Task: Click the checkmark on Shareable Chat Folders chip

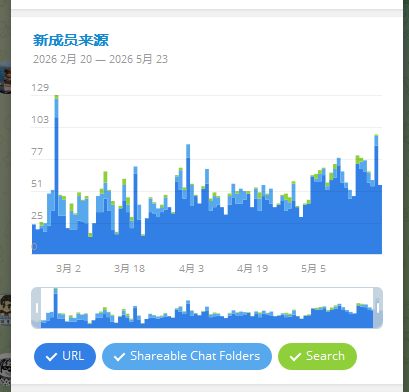Action: coord(119,357)
